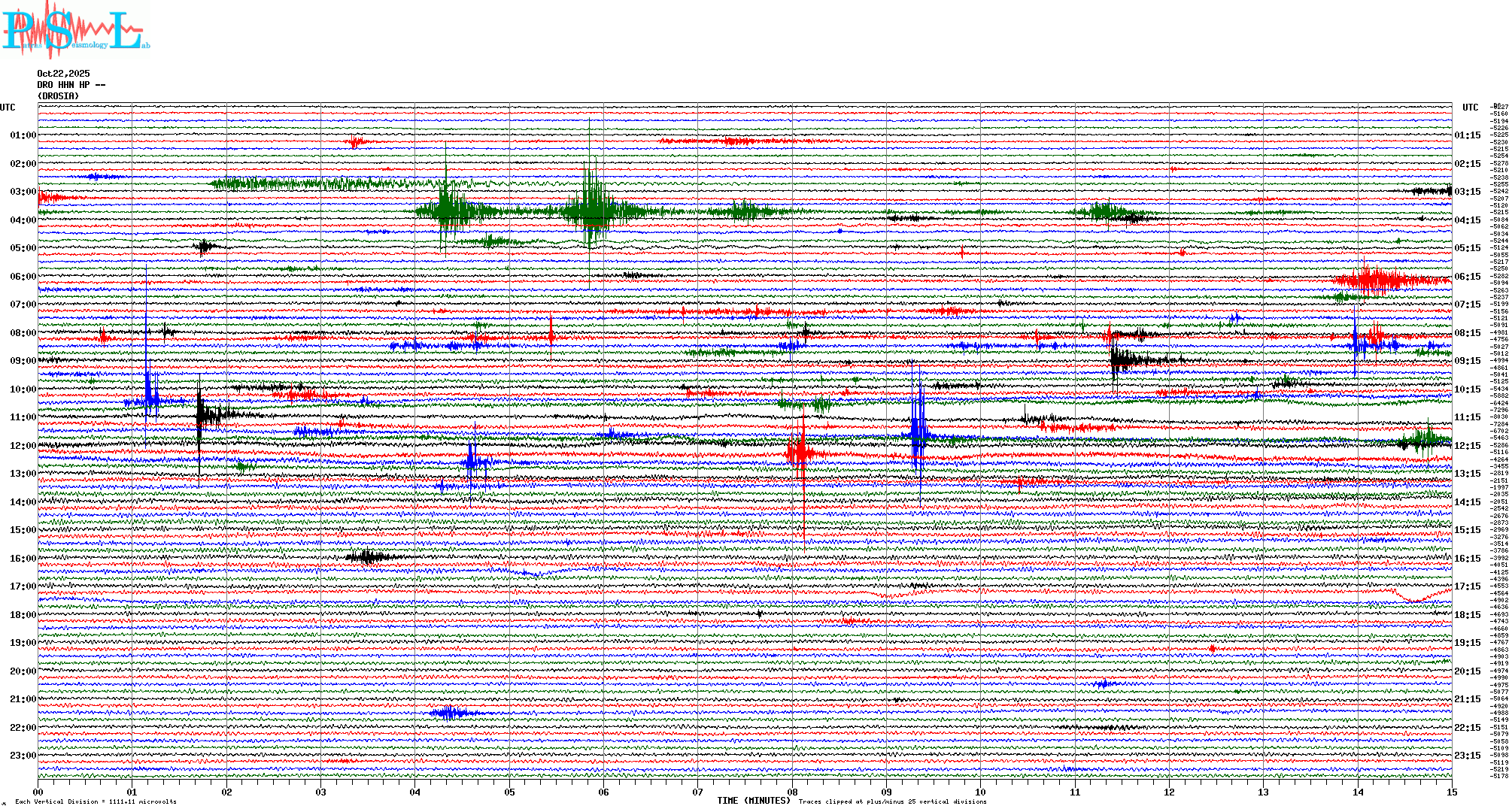This screenshot has height=812, width=1512.
Task: Click the PSL seismology lab logo
Action: click(x=75, y=30)
